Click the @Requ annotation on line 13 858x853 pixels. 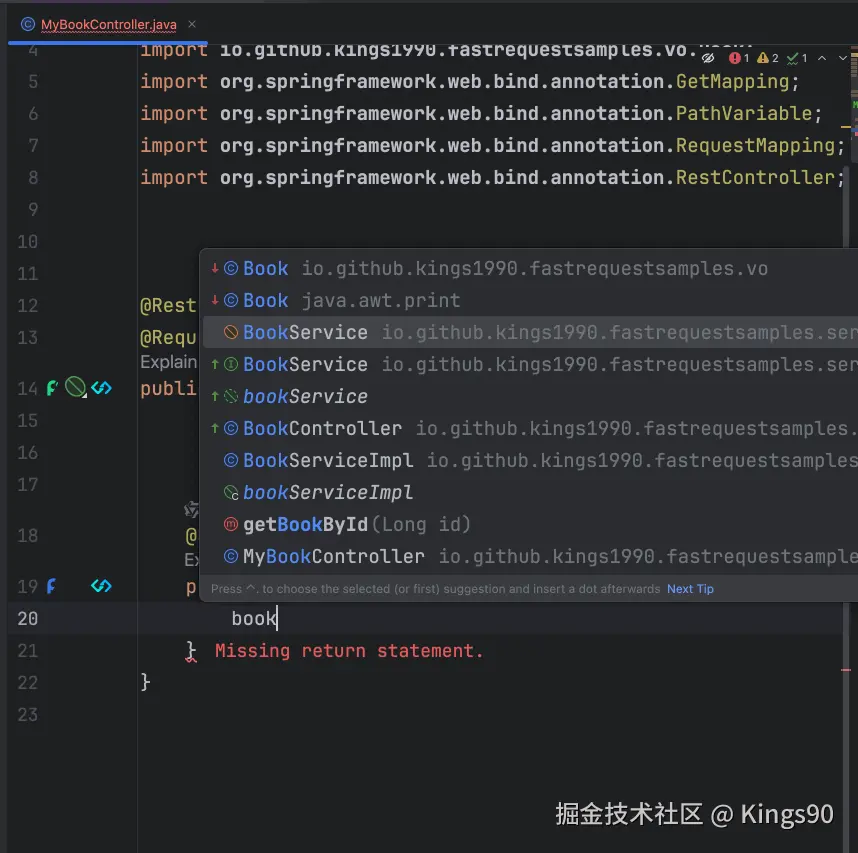click(x=168, y=338)
